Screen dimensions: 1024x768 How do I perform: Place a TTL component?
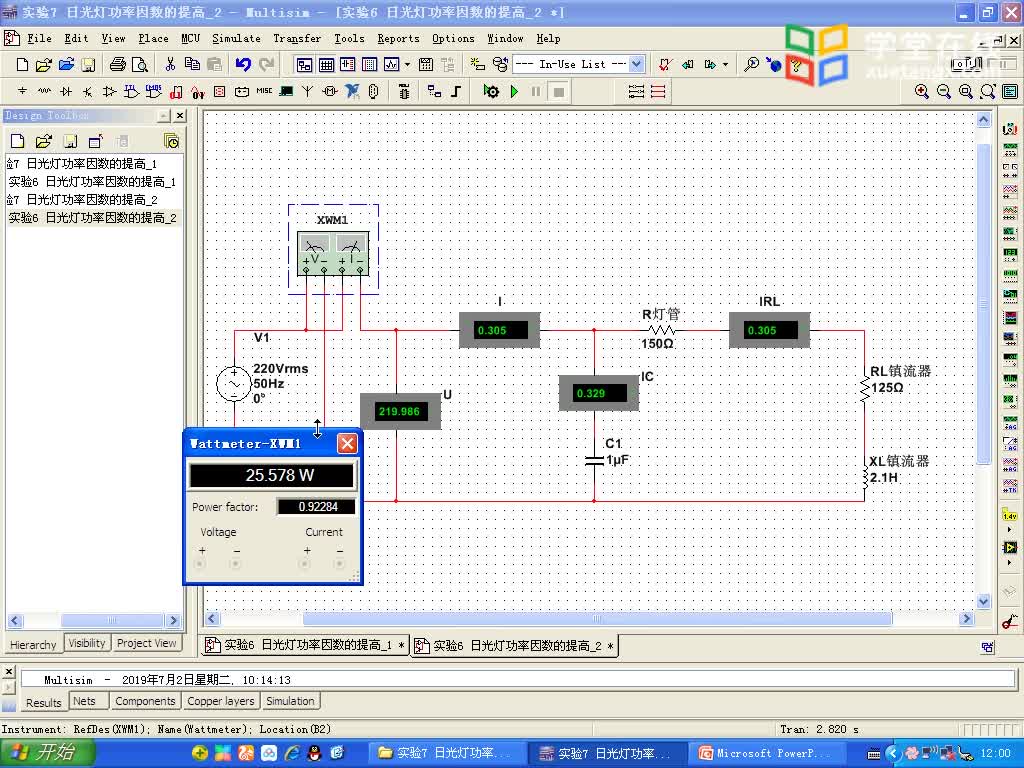tap(131, 91)
